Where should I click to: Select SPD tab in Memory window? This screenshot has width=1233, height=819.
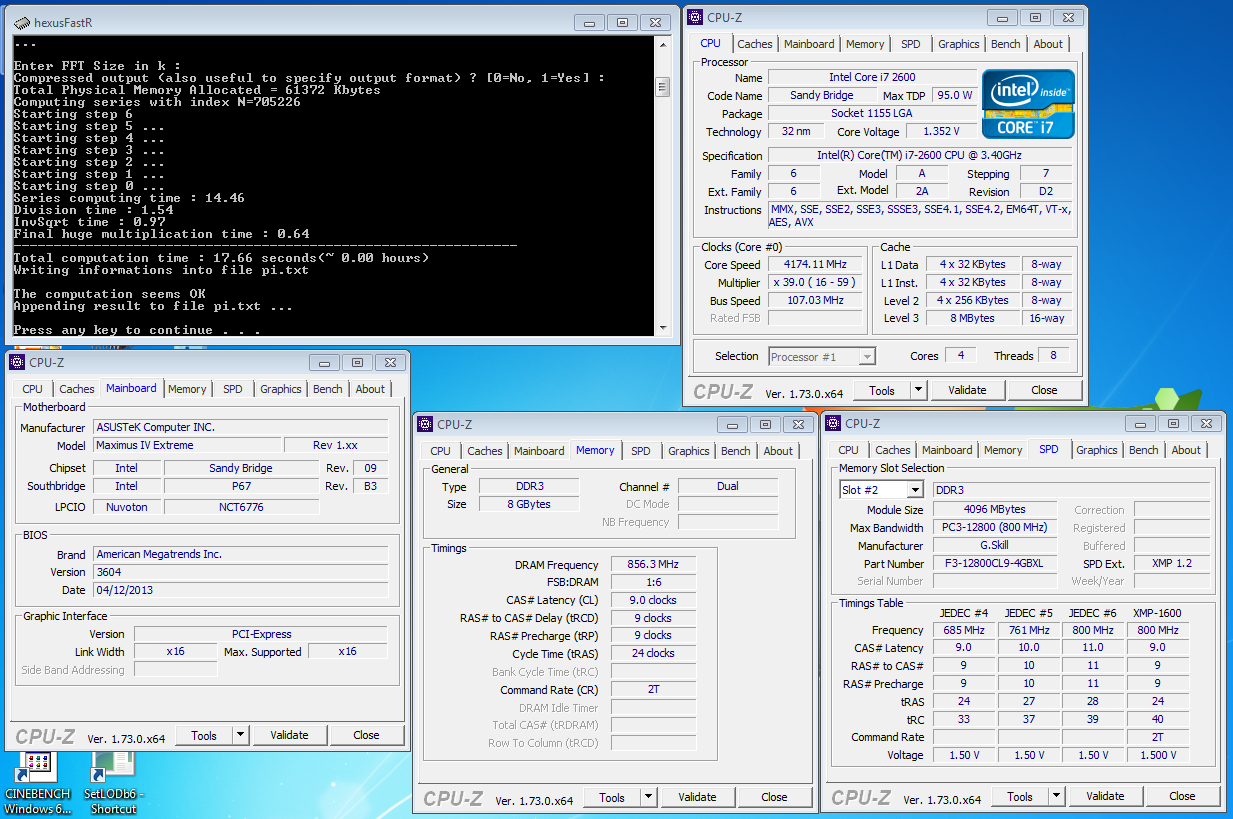(641, 451)
